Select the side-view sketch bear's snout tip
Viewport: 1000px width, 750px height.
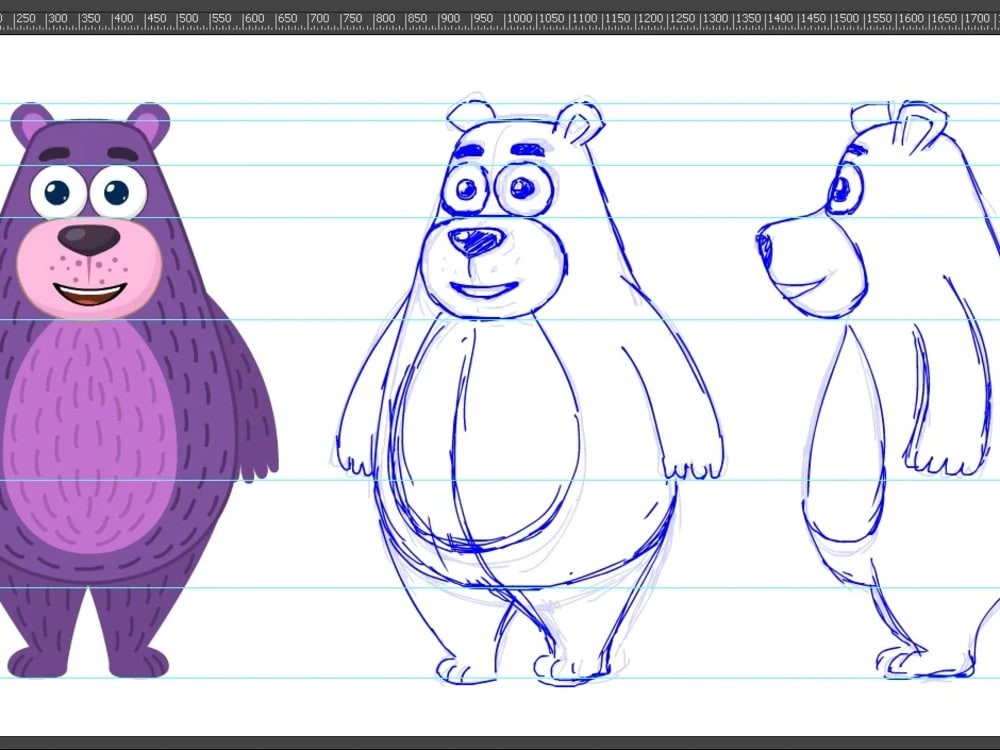tap(765, 245)
